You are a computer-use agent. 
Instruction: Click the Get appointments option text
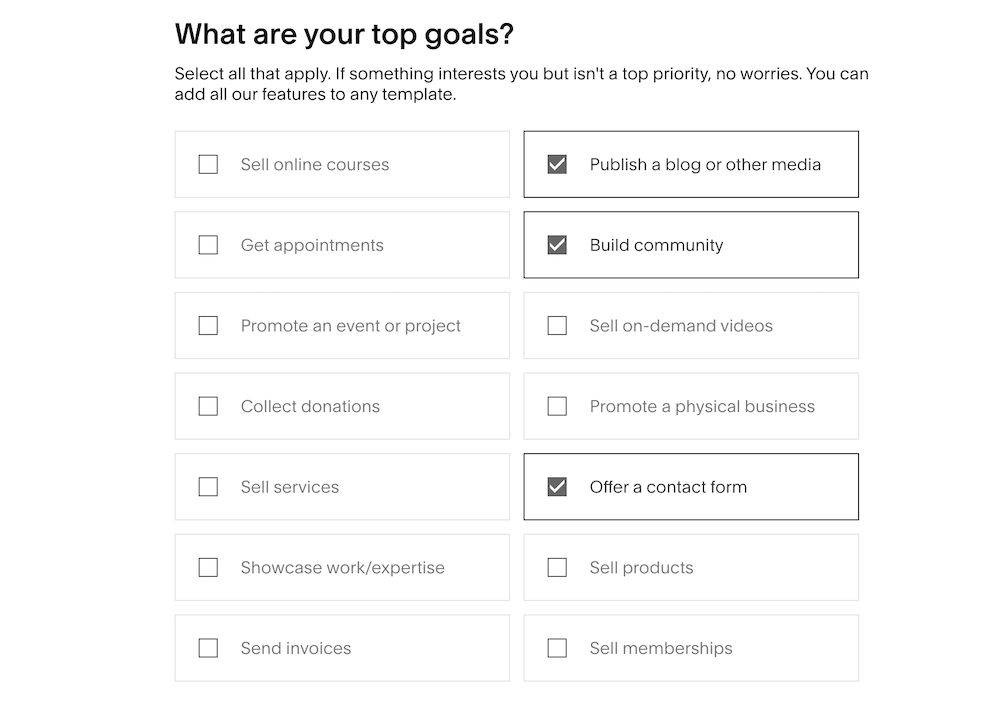(312, 245)
